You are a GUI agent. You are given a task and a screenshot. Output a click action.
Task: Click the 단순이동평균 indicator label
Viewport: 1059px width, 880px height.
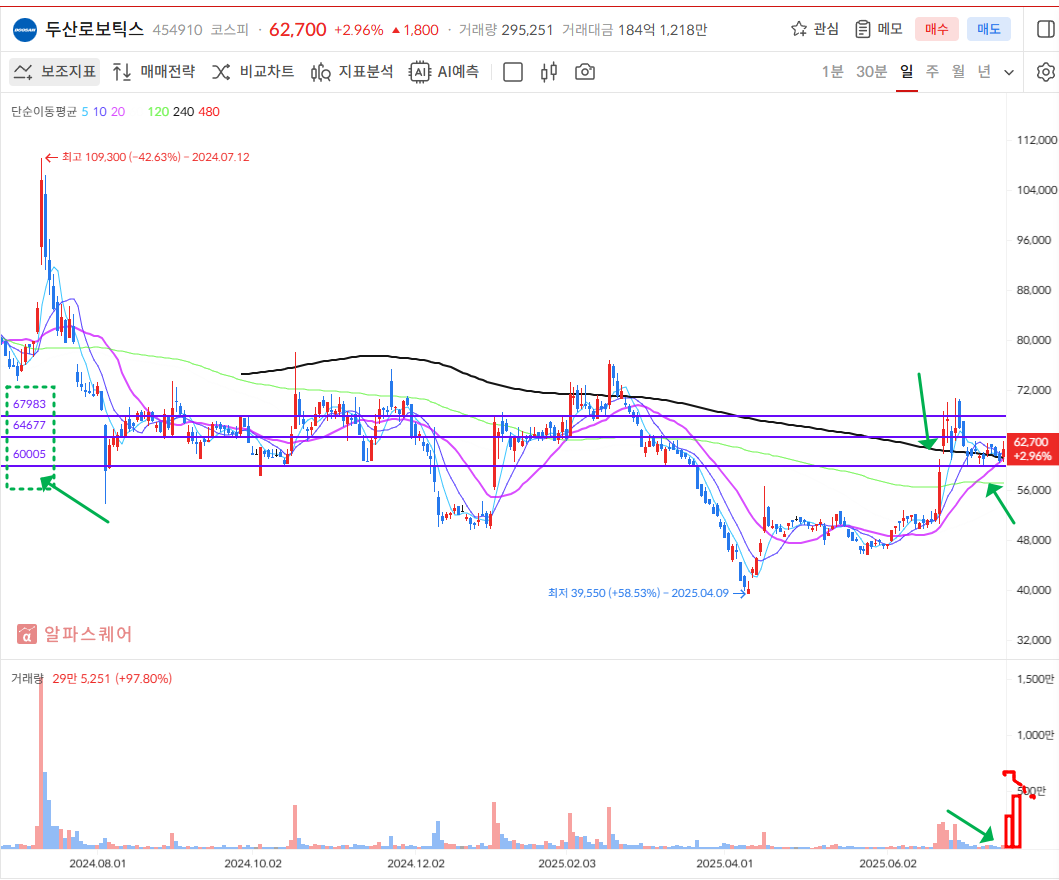44,111
